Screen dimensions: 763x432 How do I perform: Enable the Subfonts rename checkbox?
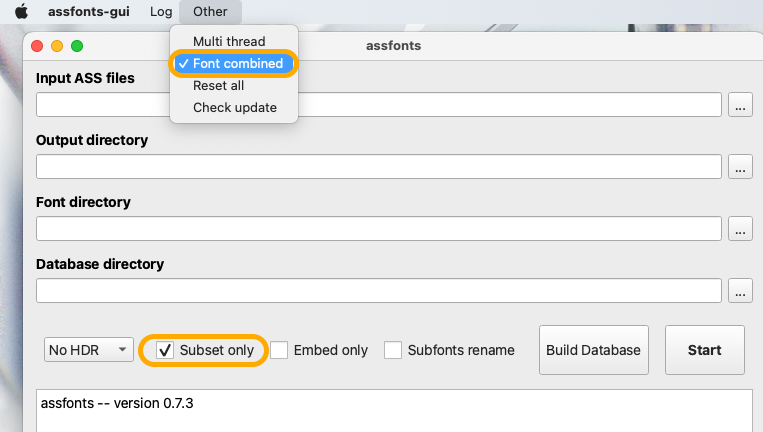coord(393,350)
